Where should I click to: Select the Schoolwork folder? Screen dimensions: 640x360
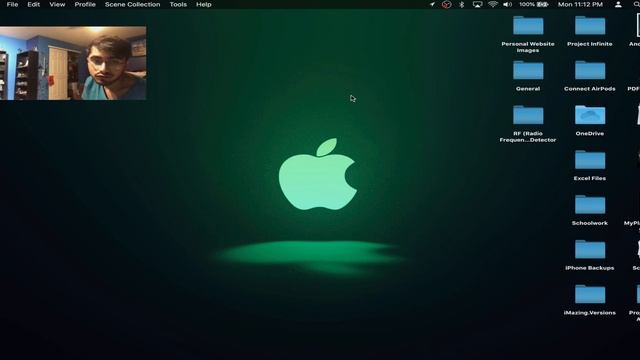pos(590,211)
